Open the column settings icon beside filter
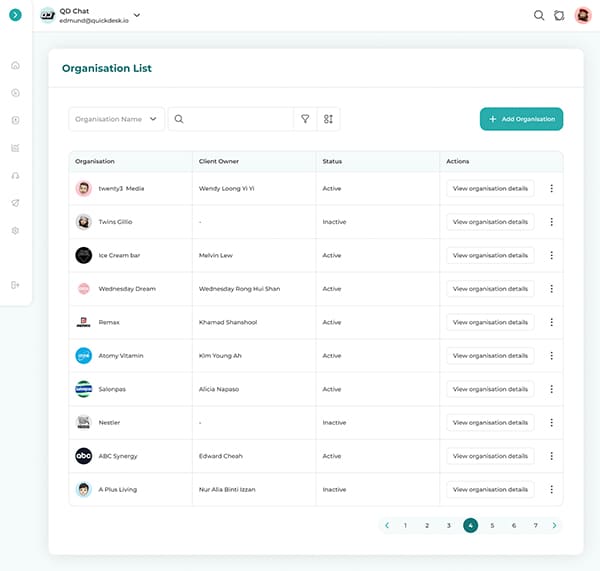The image size is (600, 571). [328, 119]
